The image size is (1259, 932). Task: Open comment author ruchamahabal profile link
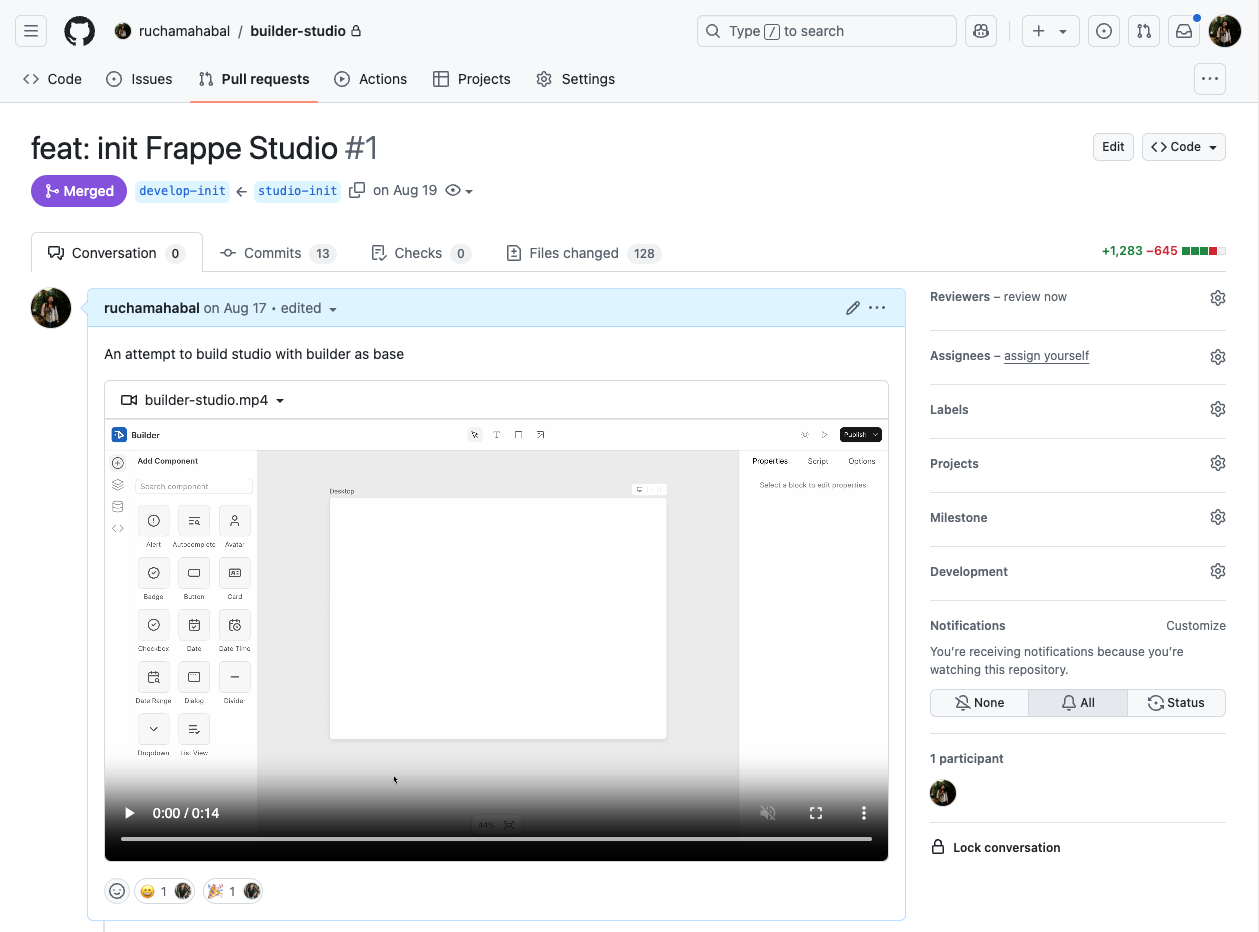(x=152, y=308)
